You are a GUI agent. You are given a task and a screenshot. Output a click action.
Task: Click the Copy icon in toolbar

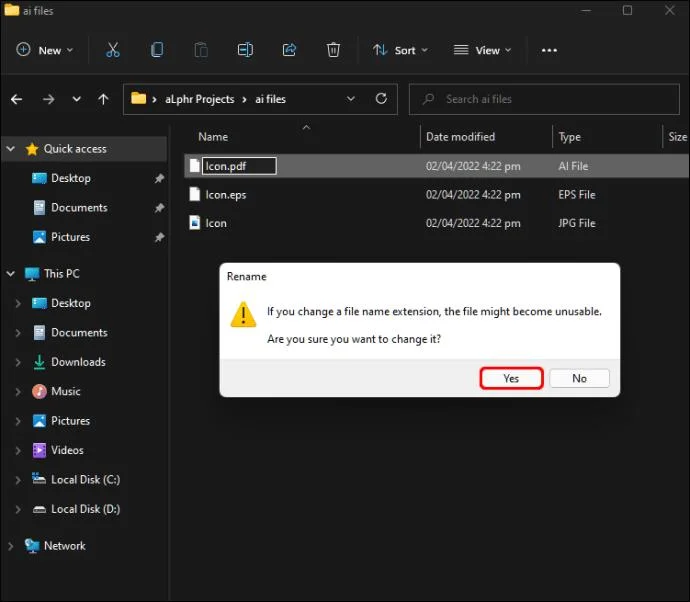pyautogui.click(x=157, y=50)
